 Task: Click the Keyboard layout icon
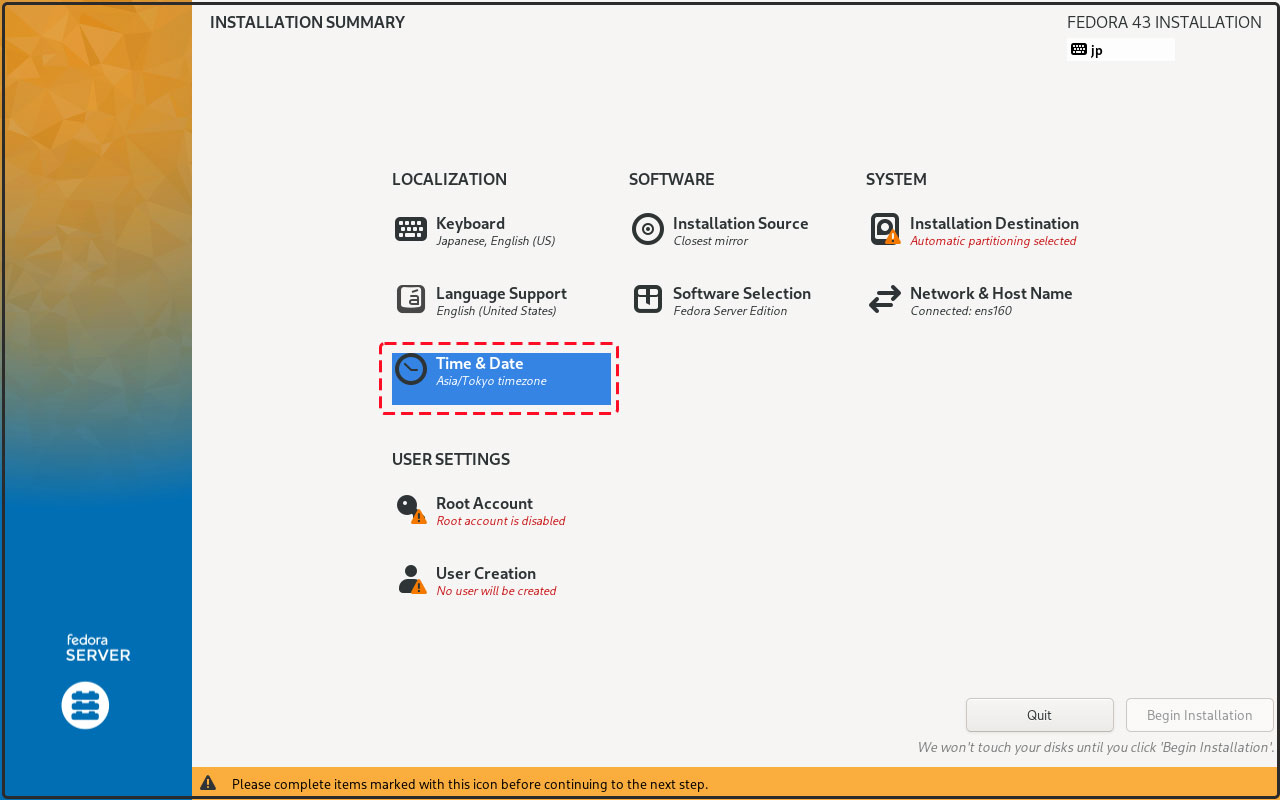[x=411, y=230]
